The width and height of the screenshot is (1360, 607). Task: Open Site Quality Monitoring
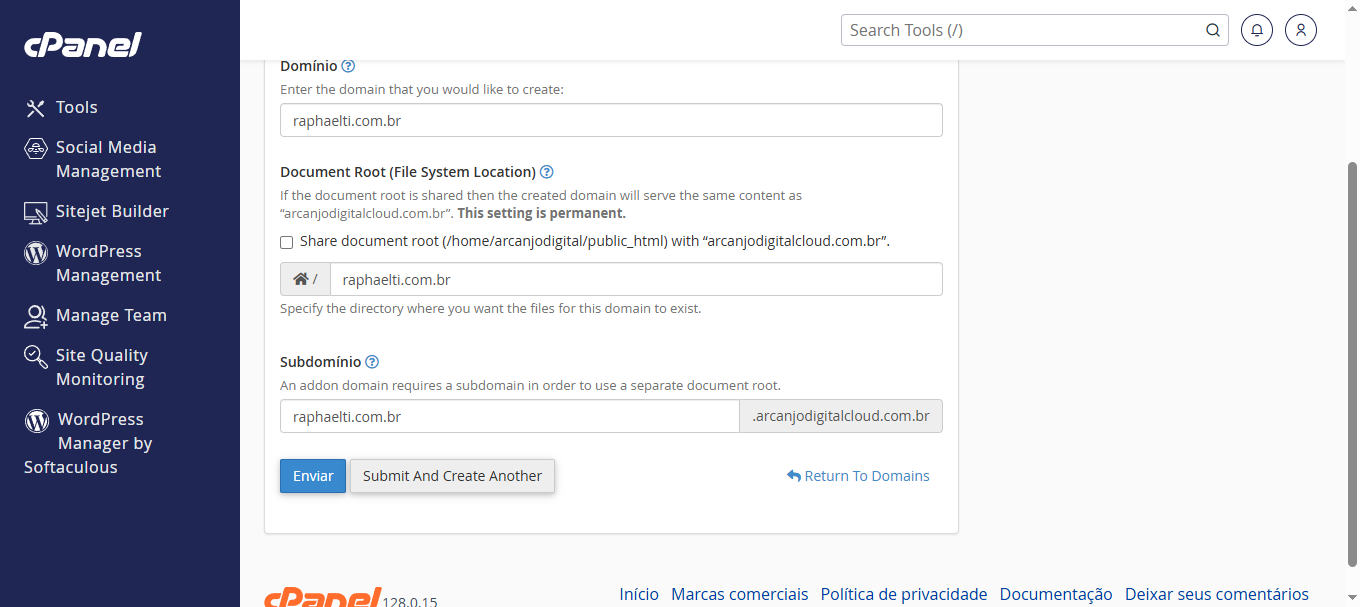point(101,367)
